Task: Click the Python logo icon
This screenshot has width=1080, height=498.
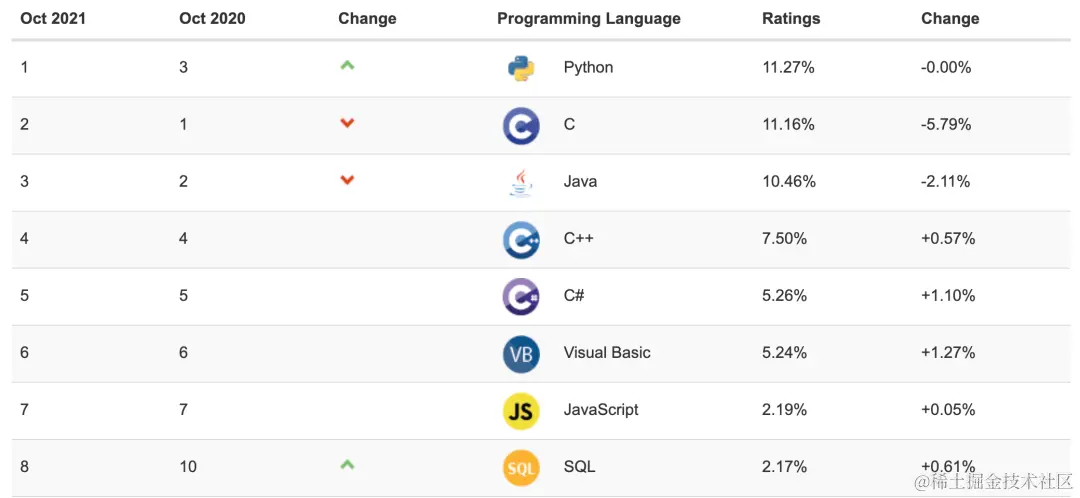Action: click(521, 68)
